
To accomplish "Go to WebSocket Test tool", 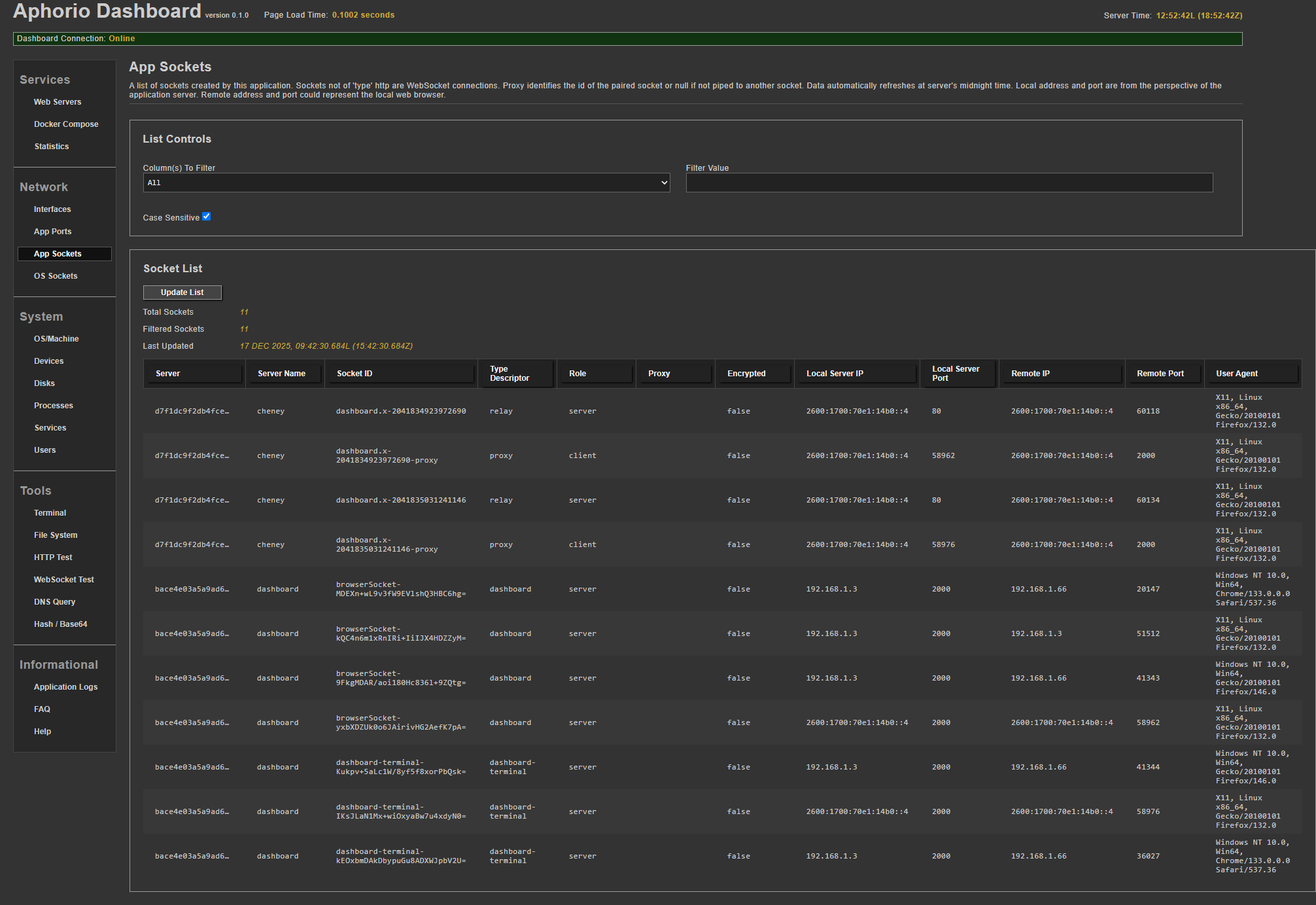I will point(64,580).
